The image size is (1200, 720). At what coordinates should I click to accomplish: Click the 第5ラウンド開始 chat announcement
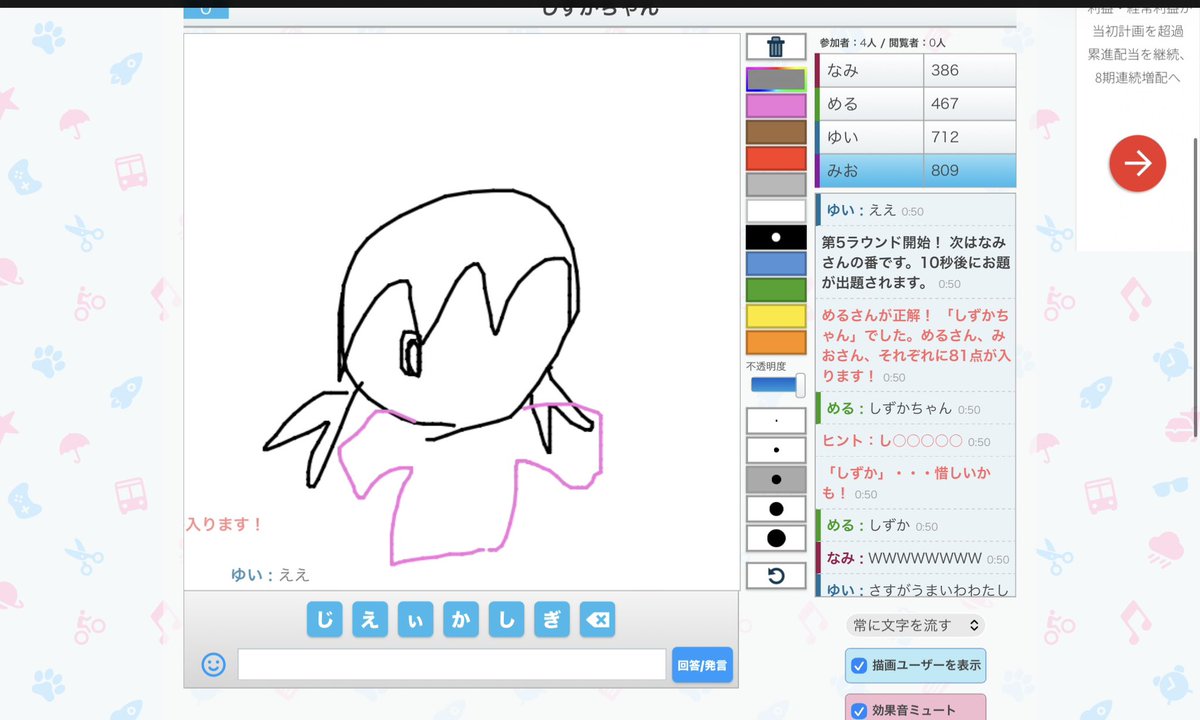pos(916,262)
